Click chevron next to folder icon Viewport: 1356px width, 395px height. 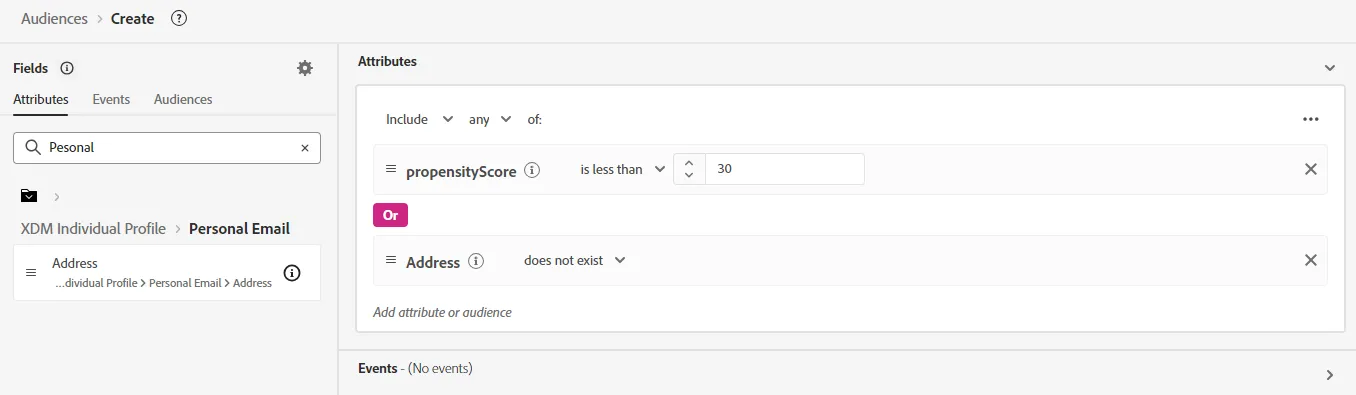(57, 196)
